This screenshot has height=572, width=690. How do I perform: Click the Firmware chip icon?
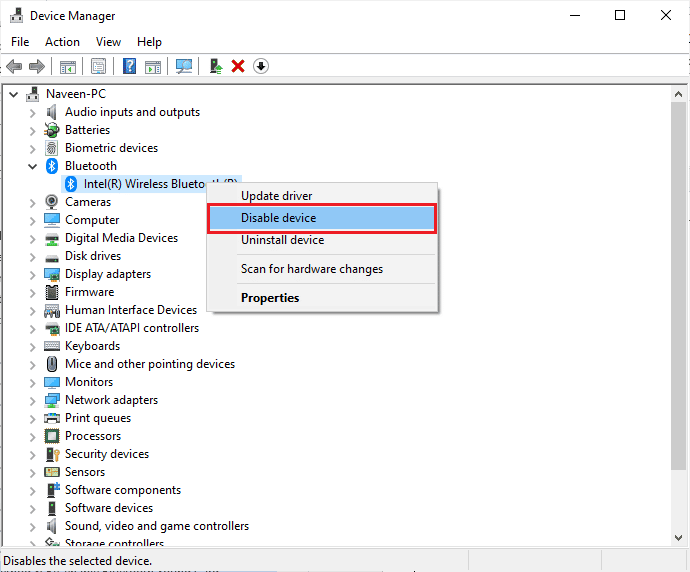pos(52,292)
